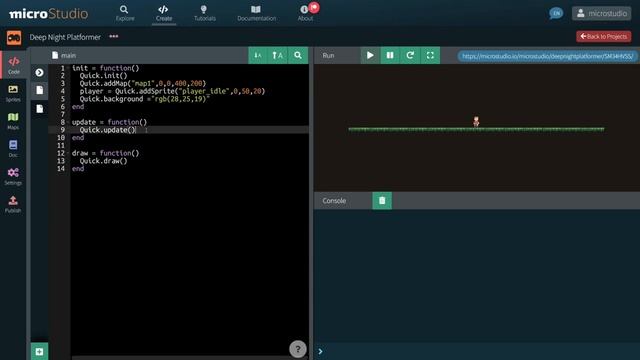Restart the game preview

point(410,55)
